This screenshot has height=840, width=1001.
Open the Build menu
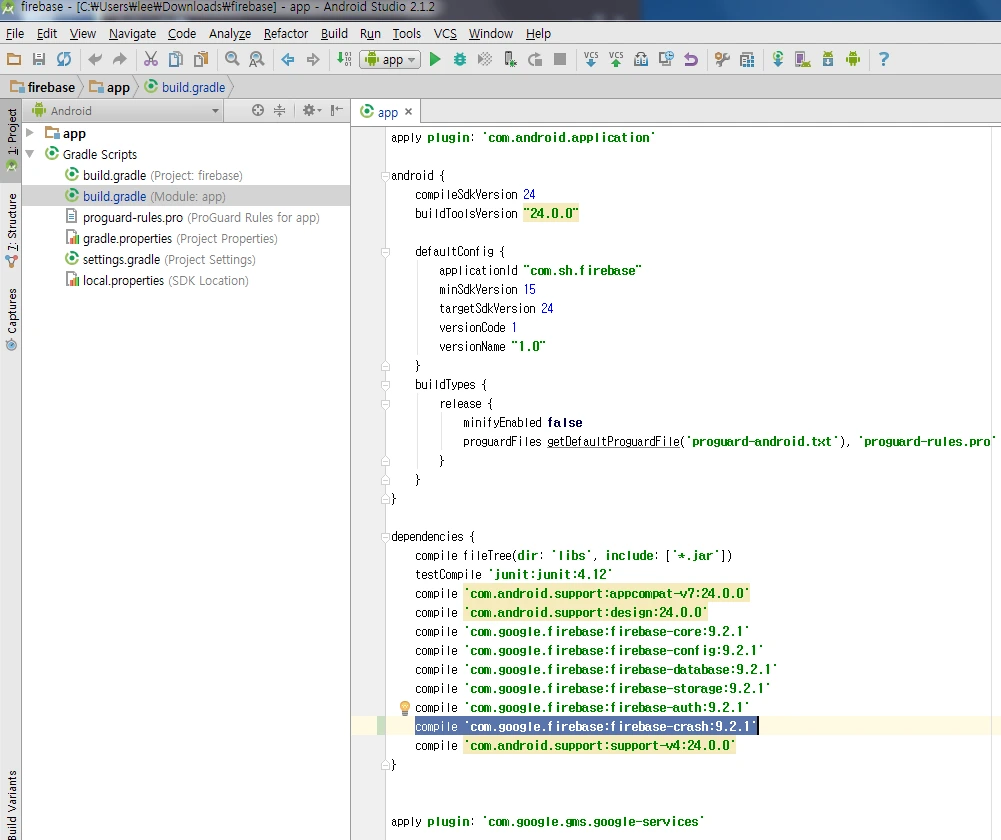(334, 34)
